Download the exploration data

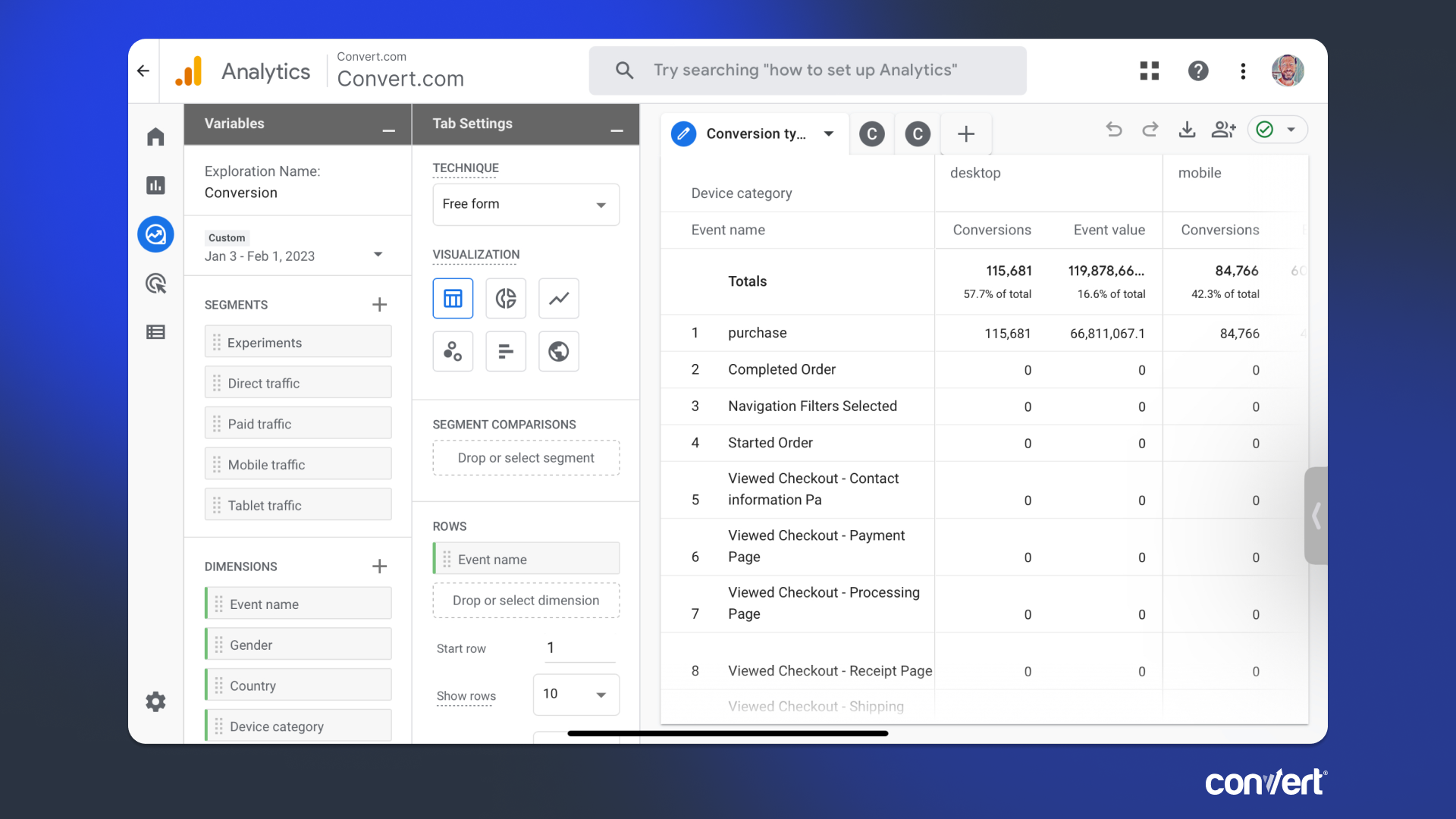(1187, 130)
